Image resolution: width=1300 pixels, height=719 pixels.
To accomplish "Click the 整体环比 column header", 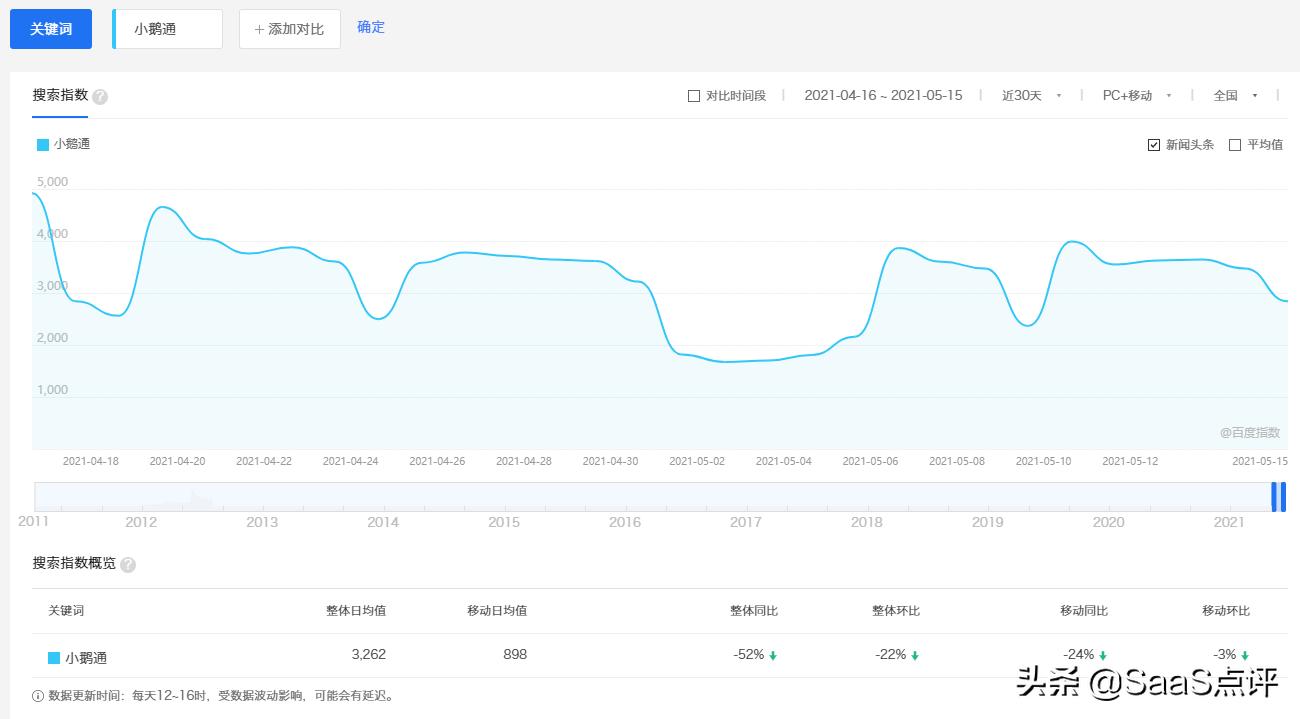I will coord(896,611).
